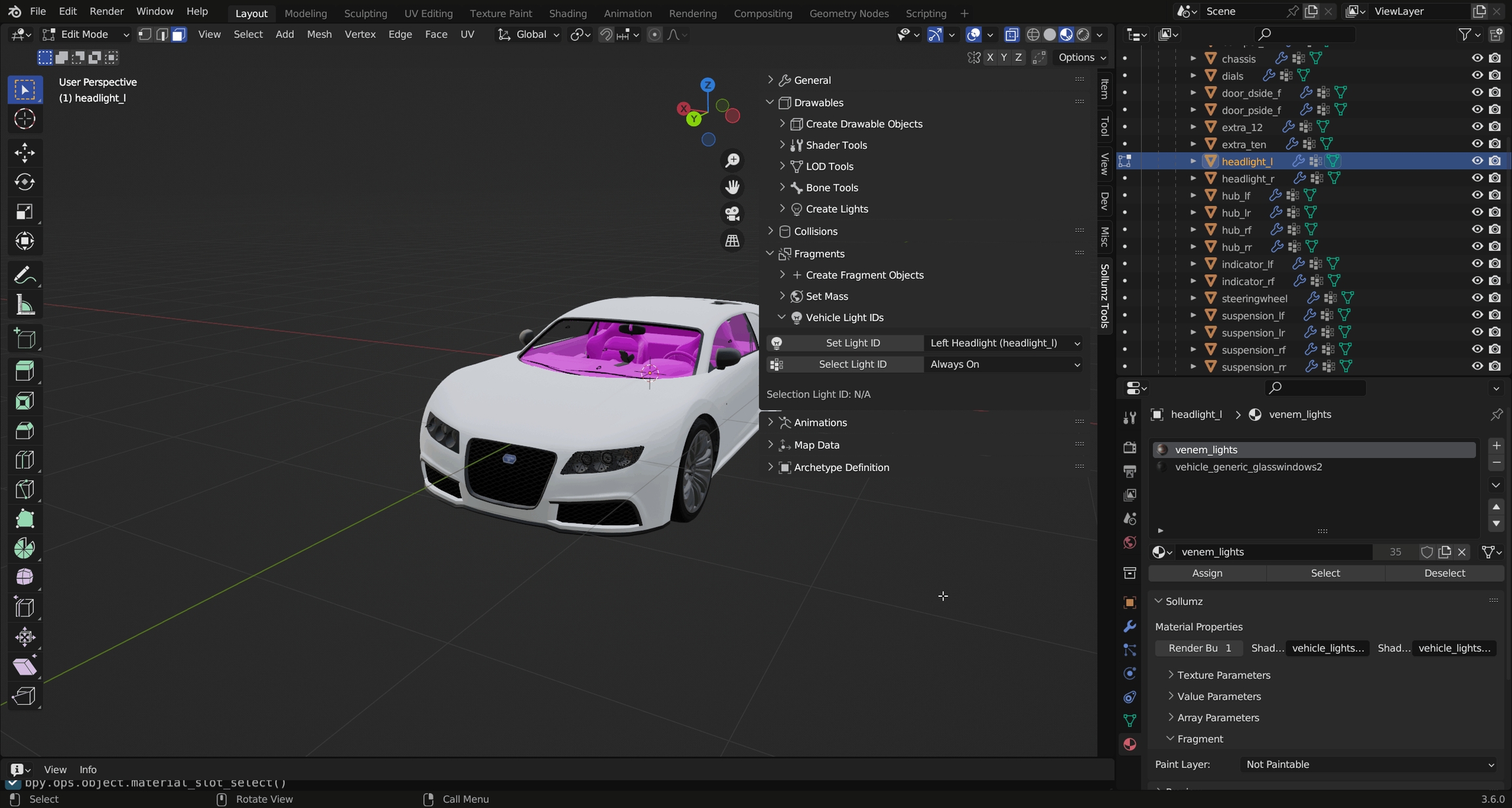
Task: Expand the Shader Tools panel
Action: pos(836,145)
